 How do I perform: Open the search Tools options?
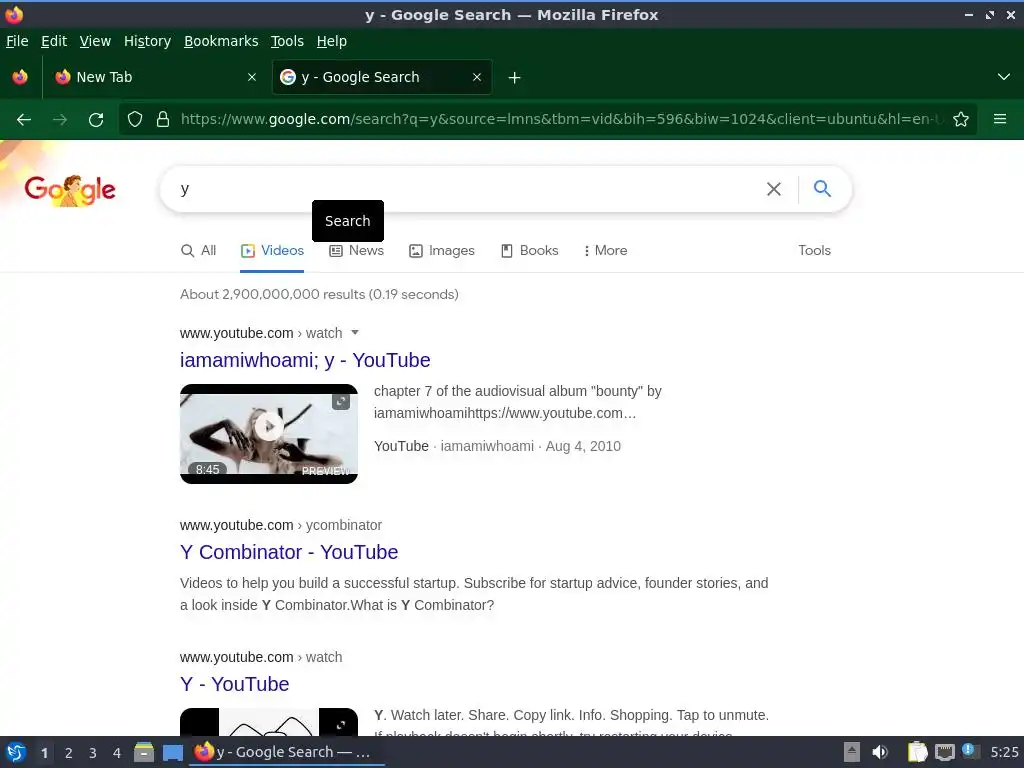814,251
